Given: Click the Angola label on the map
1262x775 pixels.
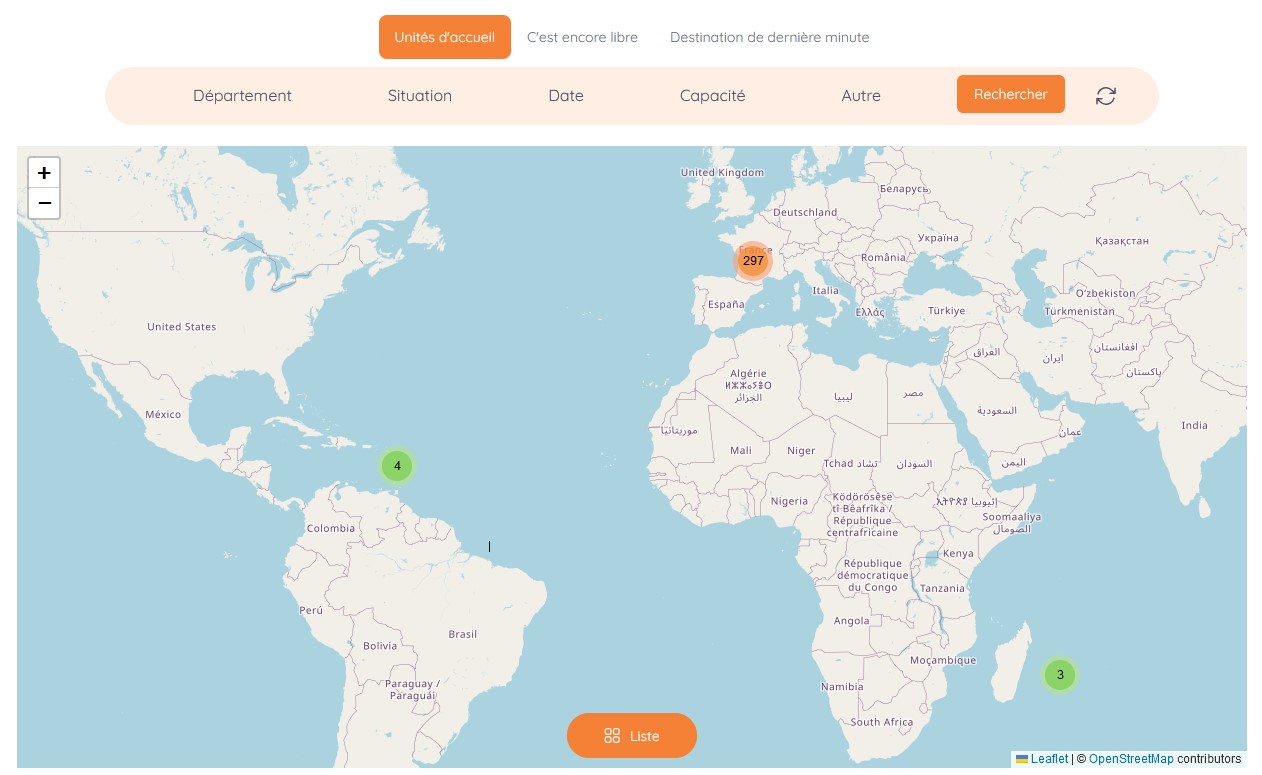Looking at the screenshot, I should click(x=851, y=620).
